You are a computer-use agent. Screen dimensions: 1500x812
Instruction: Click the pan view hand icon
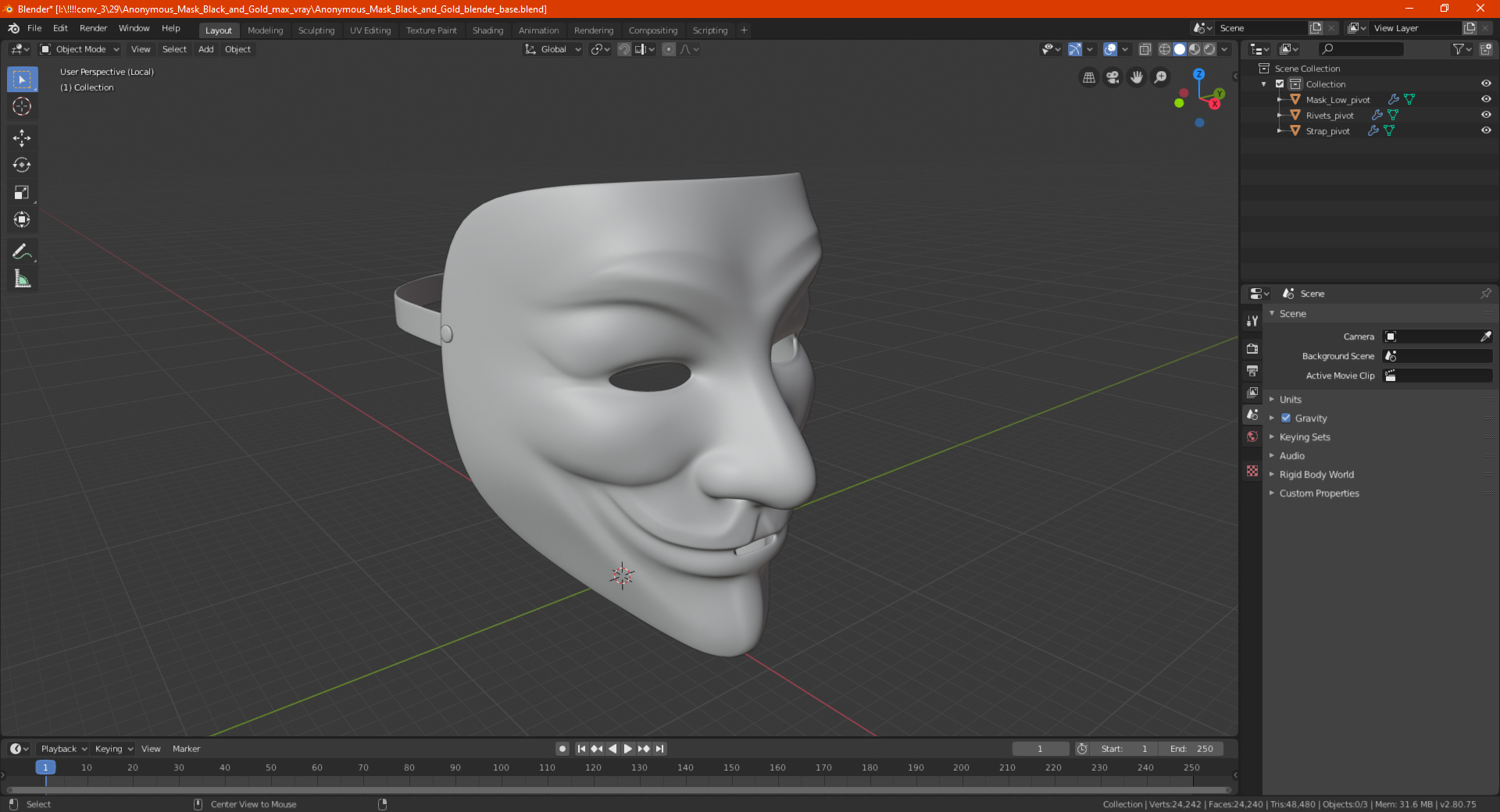1137,77
